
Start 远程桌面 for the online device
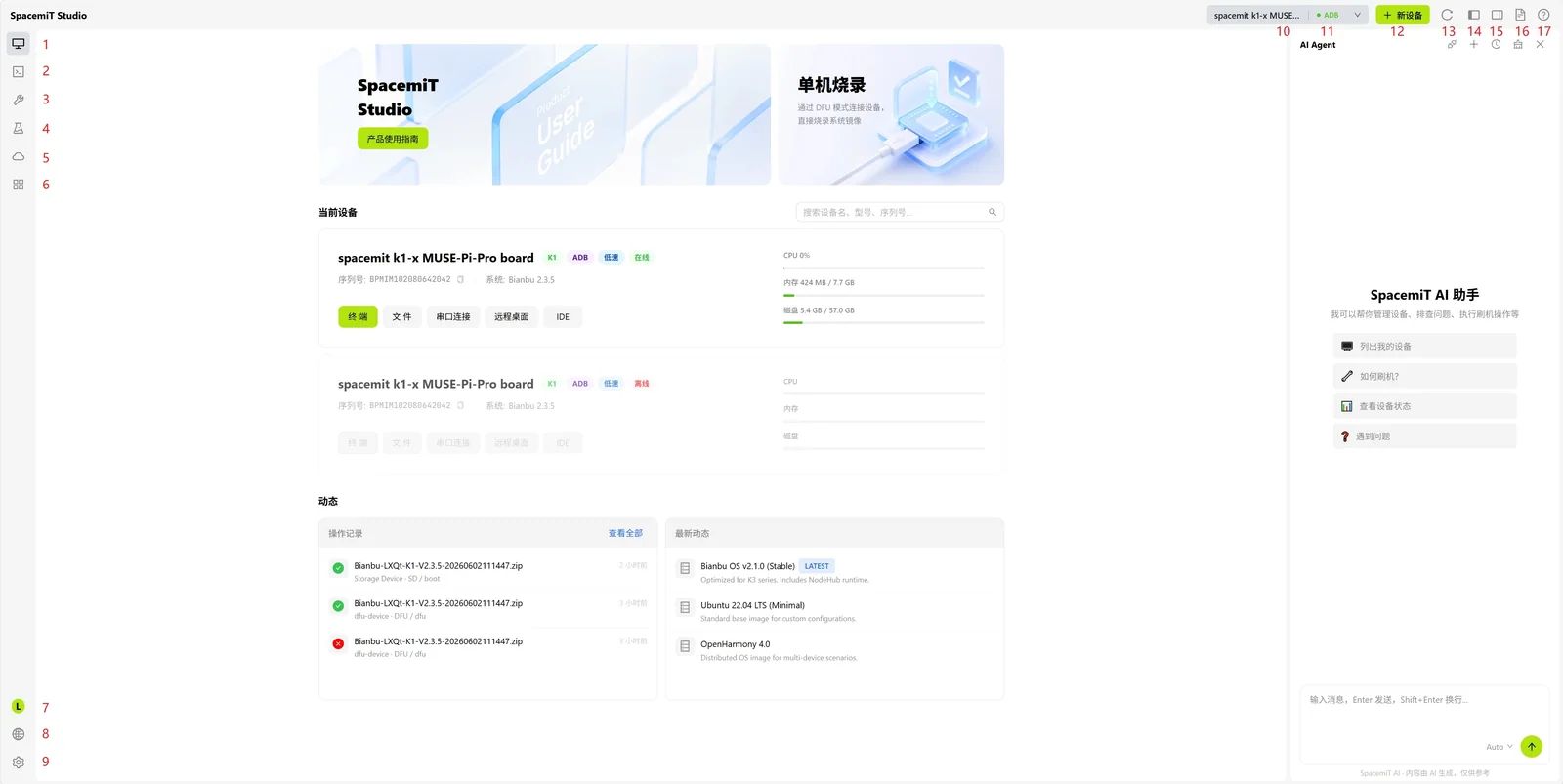click(511, 316)
